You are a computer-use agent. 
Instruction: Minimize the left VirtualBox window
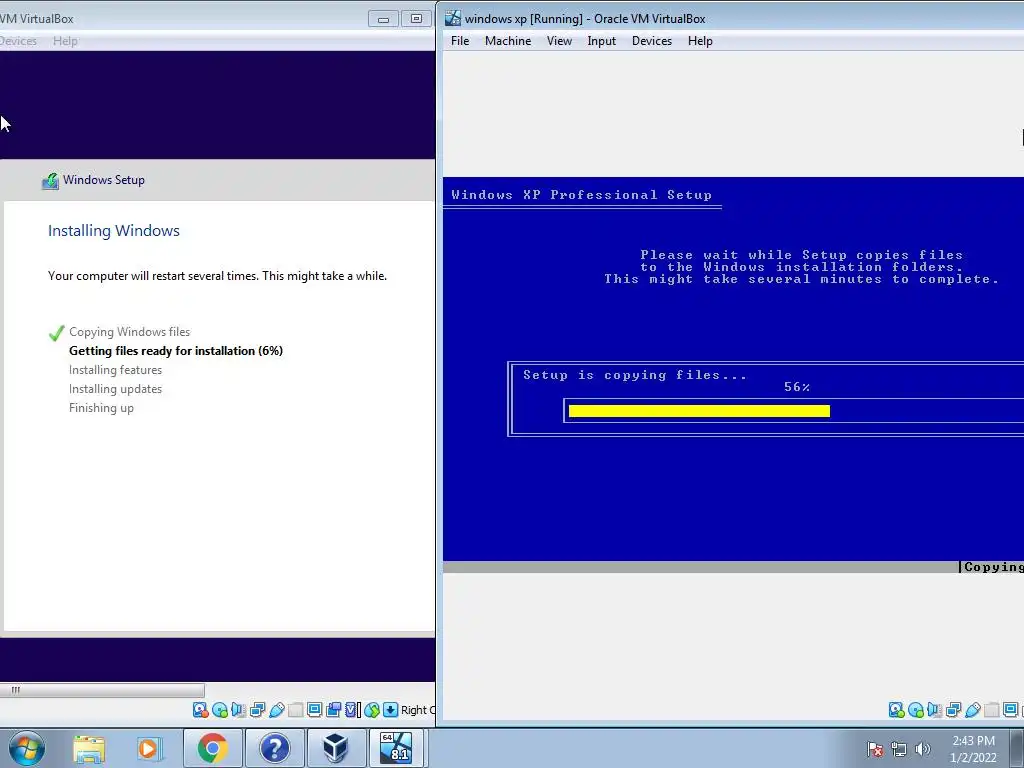click(x=383, y=19)
